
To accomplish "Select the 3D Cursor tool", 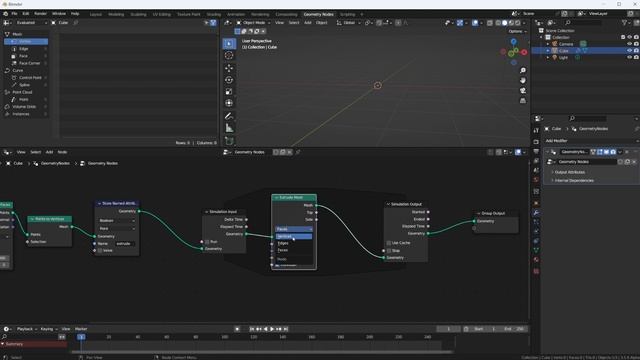I will tap(229, 56).
